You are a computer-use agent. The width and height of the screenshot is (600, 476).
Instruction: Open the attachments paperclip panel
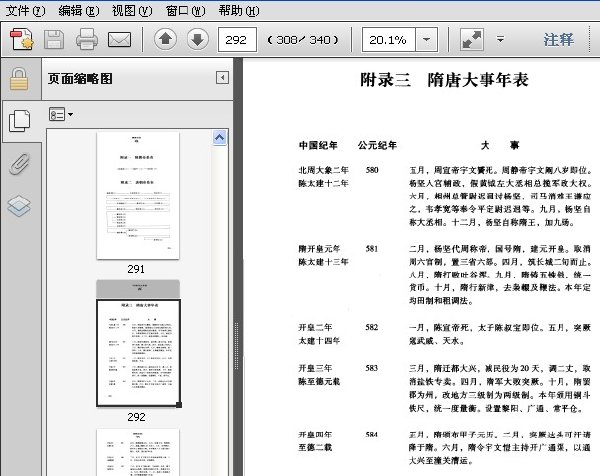pos(19,163)
